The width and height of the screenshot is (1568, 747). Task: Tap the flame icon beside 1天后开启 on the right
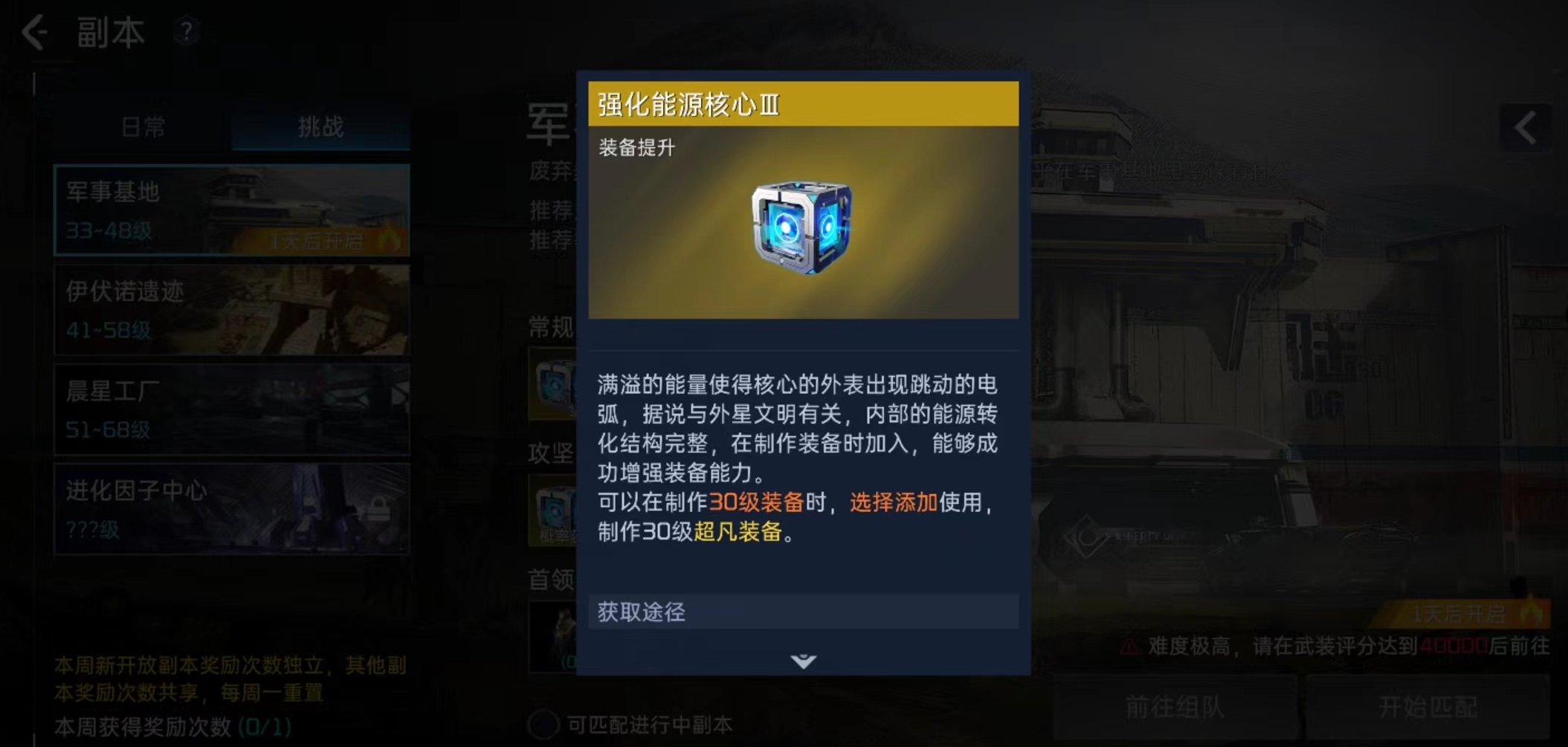pos(1531,612)
